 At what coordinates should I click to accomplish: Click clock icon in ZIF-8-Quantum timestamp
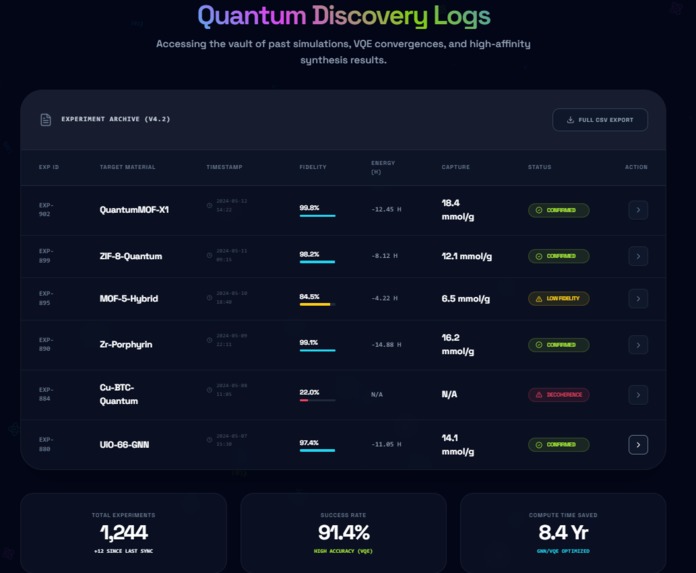(x=210, y=255)
